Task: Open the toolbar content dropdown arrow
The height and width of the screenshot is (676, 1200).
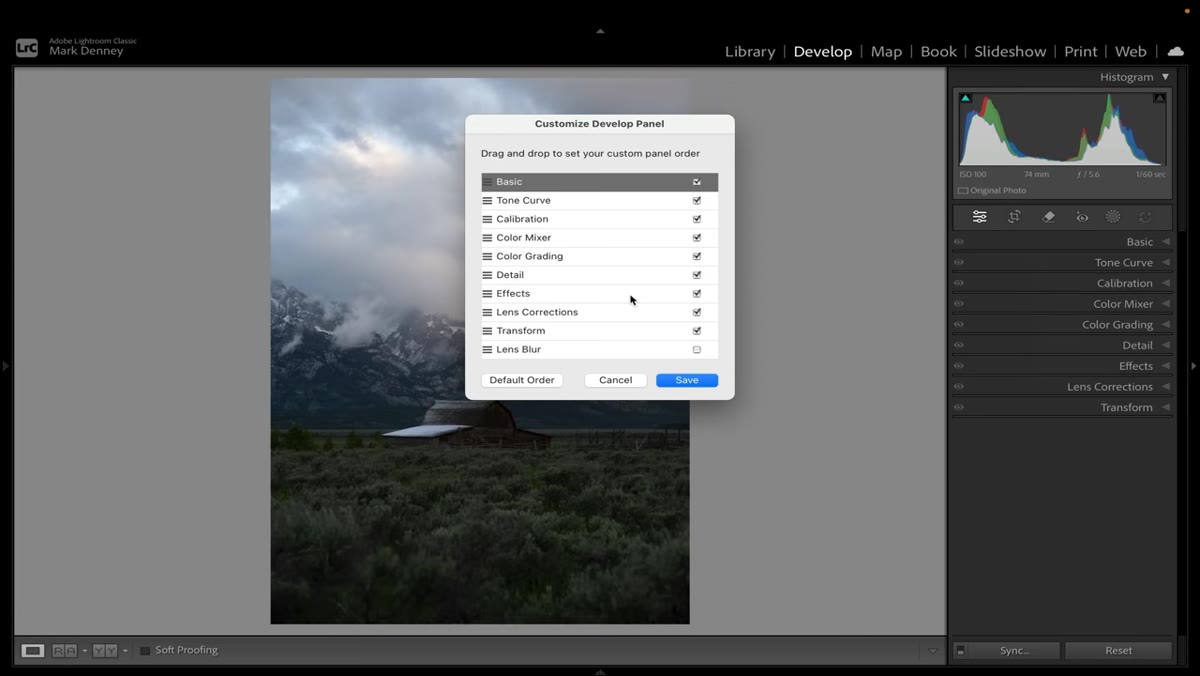Action: tap(933, 651)
